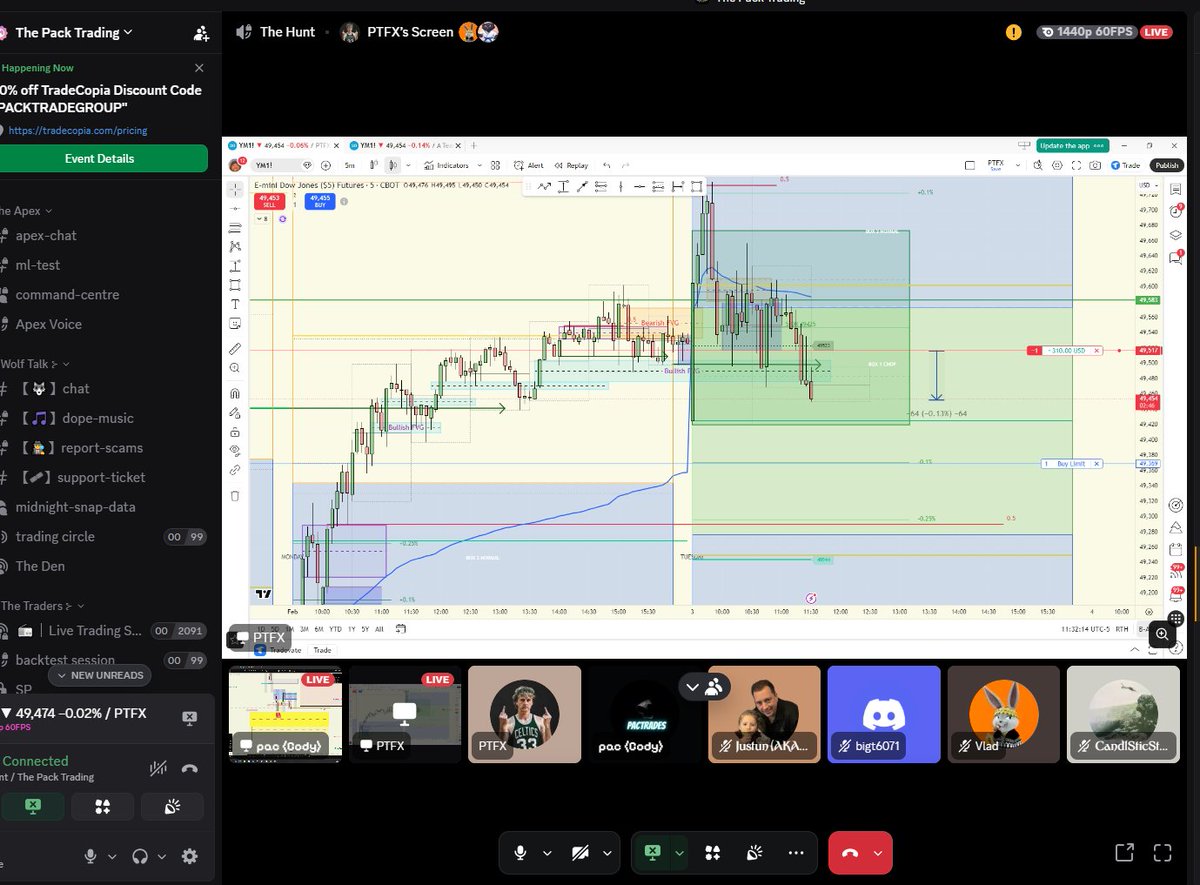
Task: Toggle camera in bottom call controls
Action: (580, 853)
